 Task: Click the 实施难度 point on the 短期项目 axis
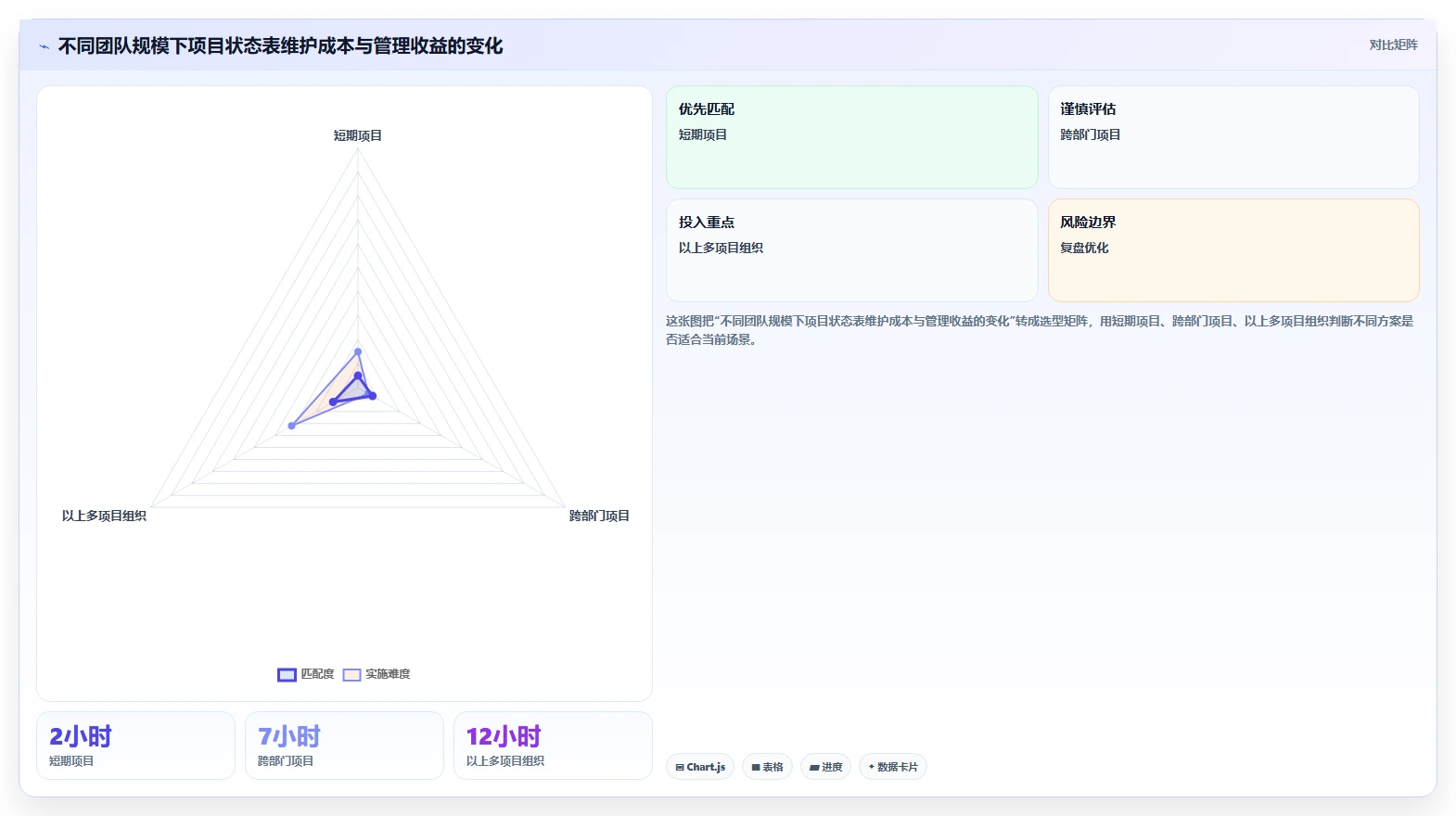pyautogui.click(x=358, y=351)
